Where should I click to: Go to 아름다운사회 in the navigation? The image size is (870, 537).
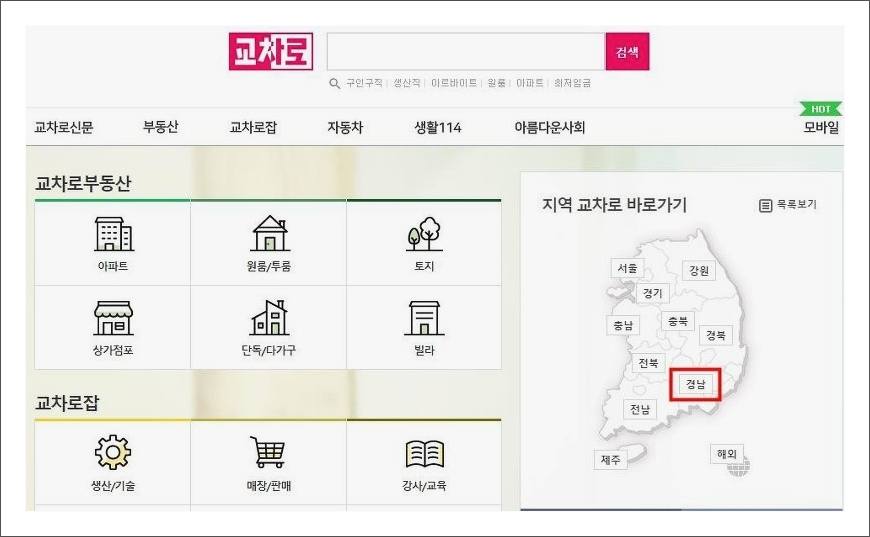[550, 127]
